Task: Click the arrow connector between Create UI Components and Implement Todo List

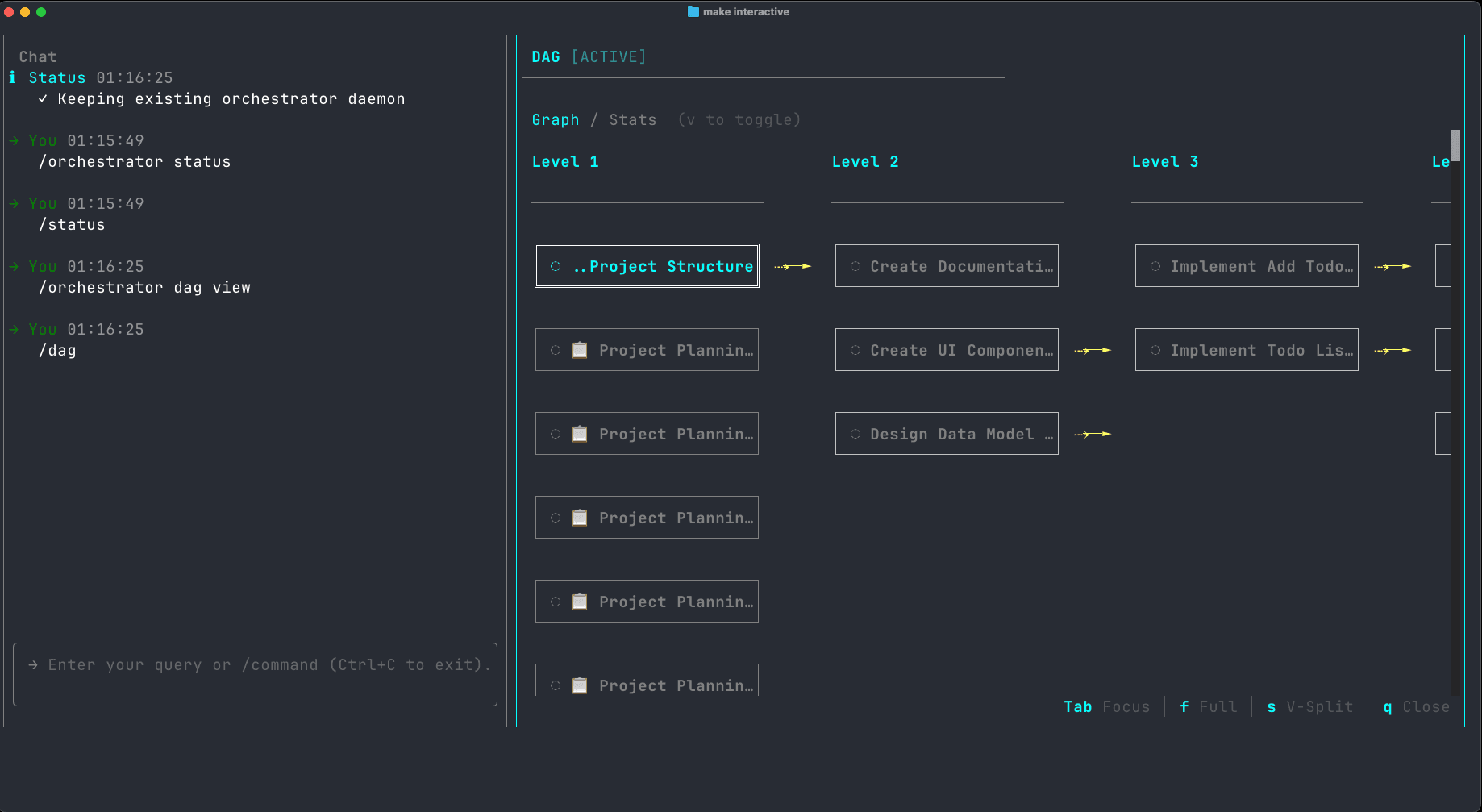Action: [x=1093, y=349]
